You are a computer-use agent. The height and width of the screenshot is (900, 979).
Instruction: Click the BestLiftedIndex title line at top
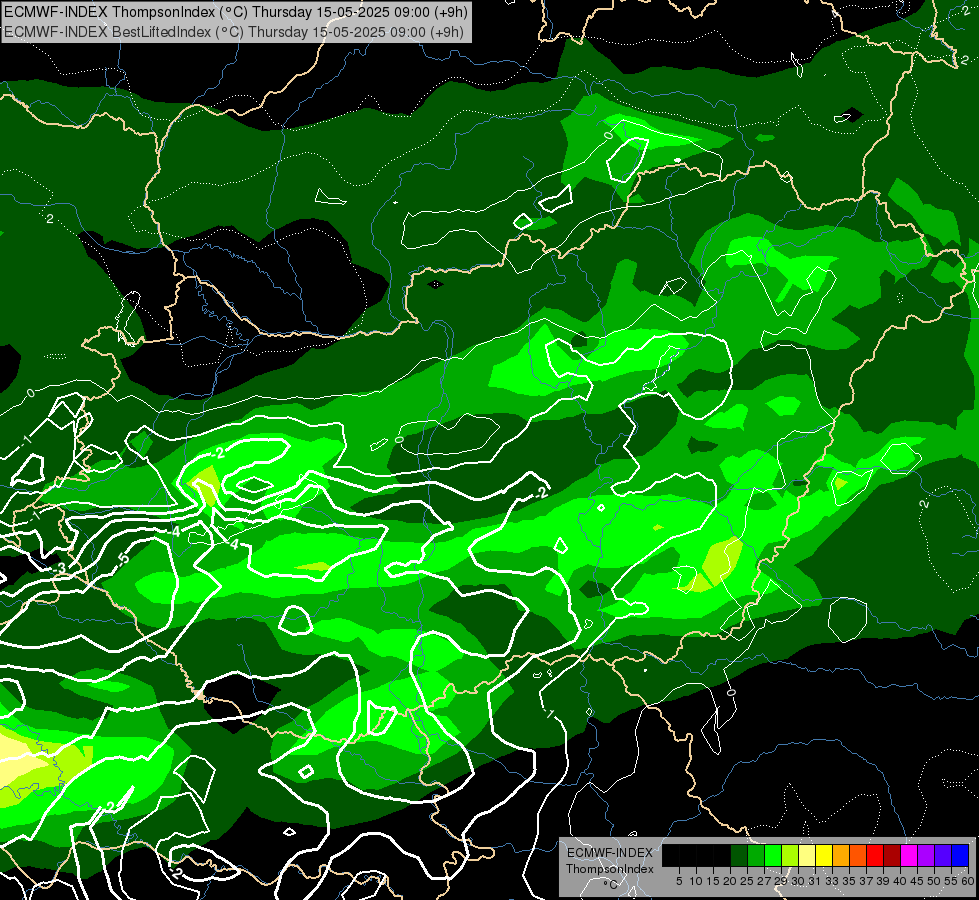pyautogui.click(x=234, y=32)
